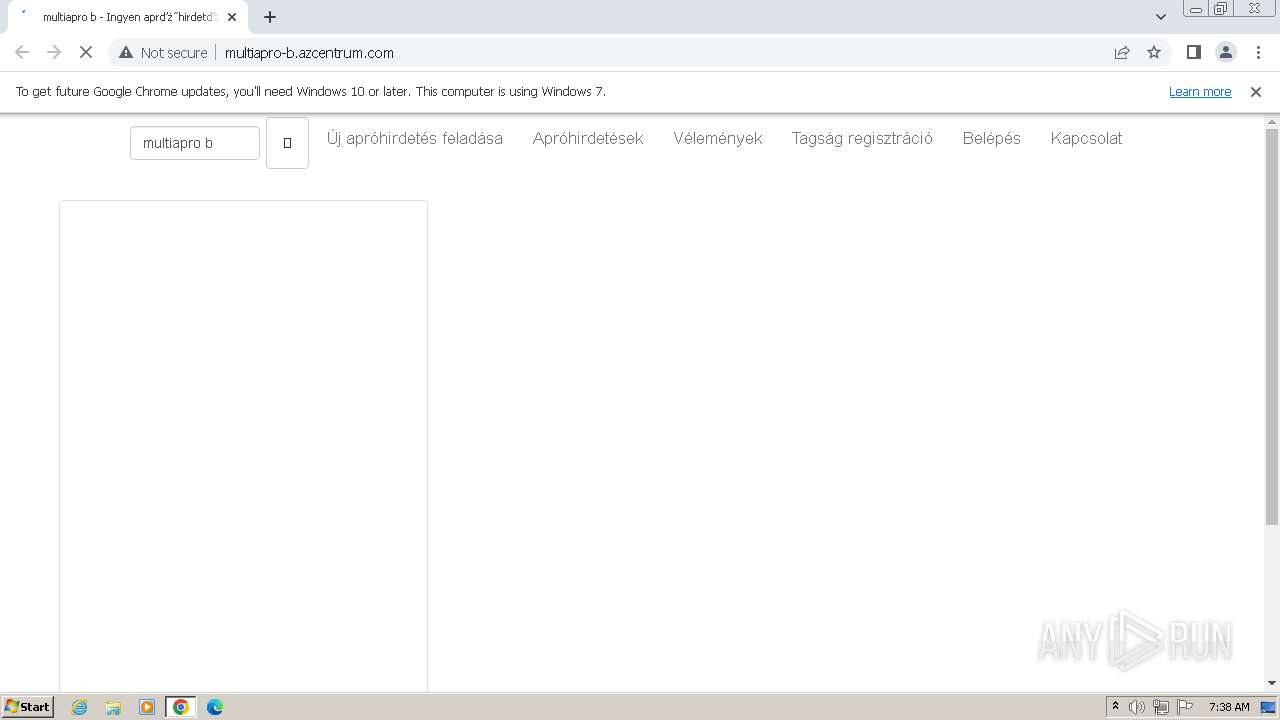Open the Kapcsolat page
Screen dimensions: 1280x720
point(1086,138)
